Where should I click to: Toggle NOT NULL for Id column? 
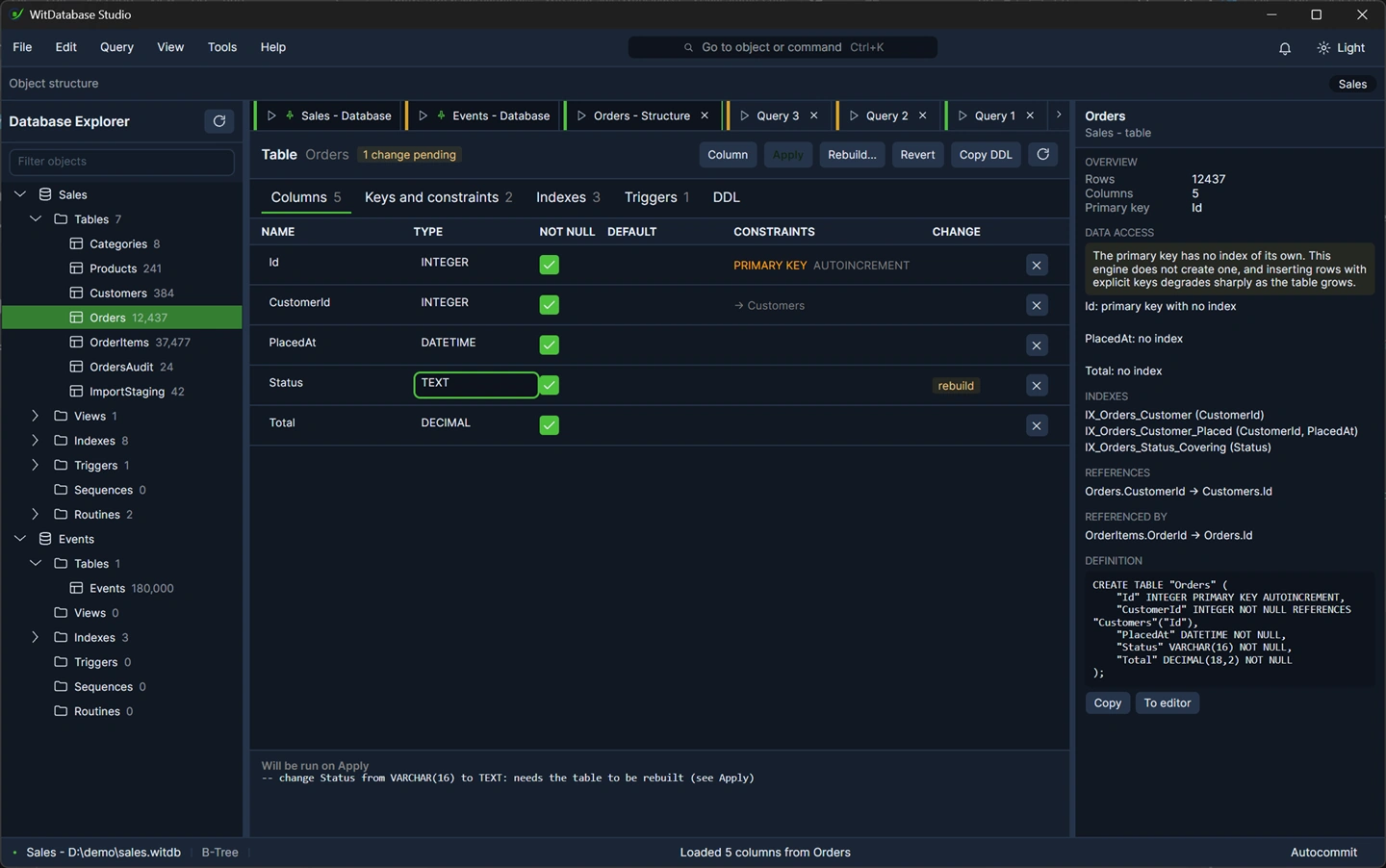(549, 265)
